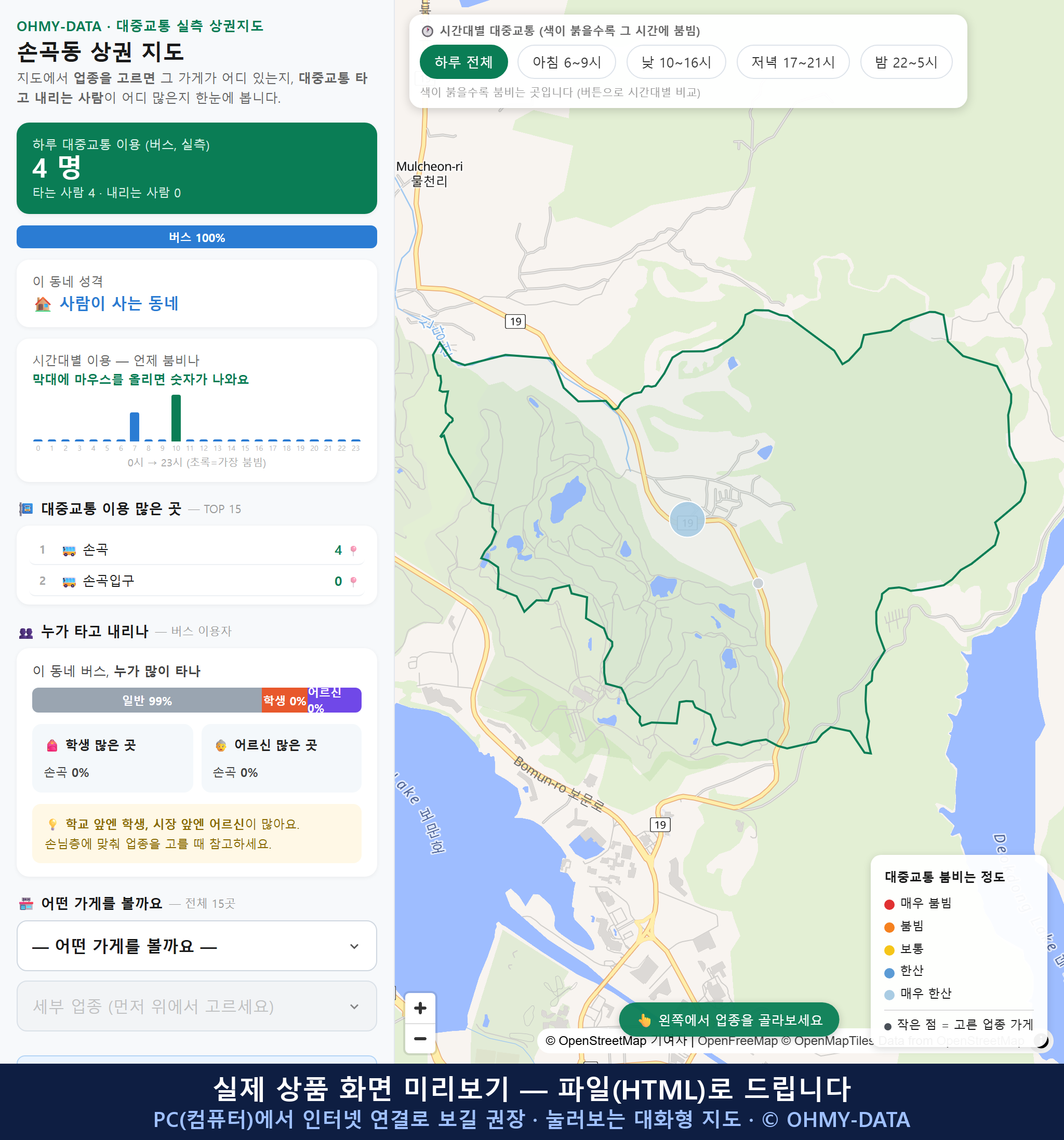Click the clock icon in time filter header
This screenshot has height=1140, width=1064.
pos(428,31)
